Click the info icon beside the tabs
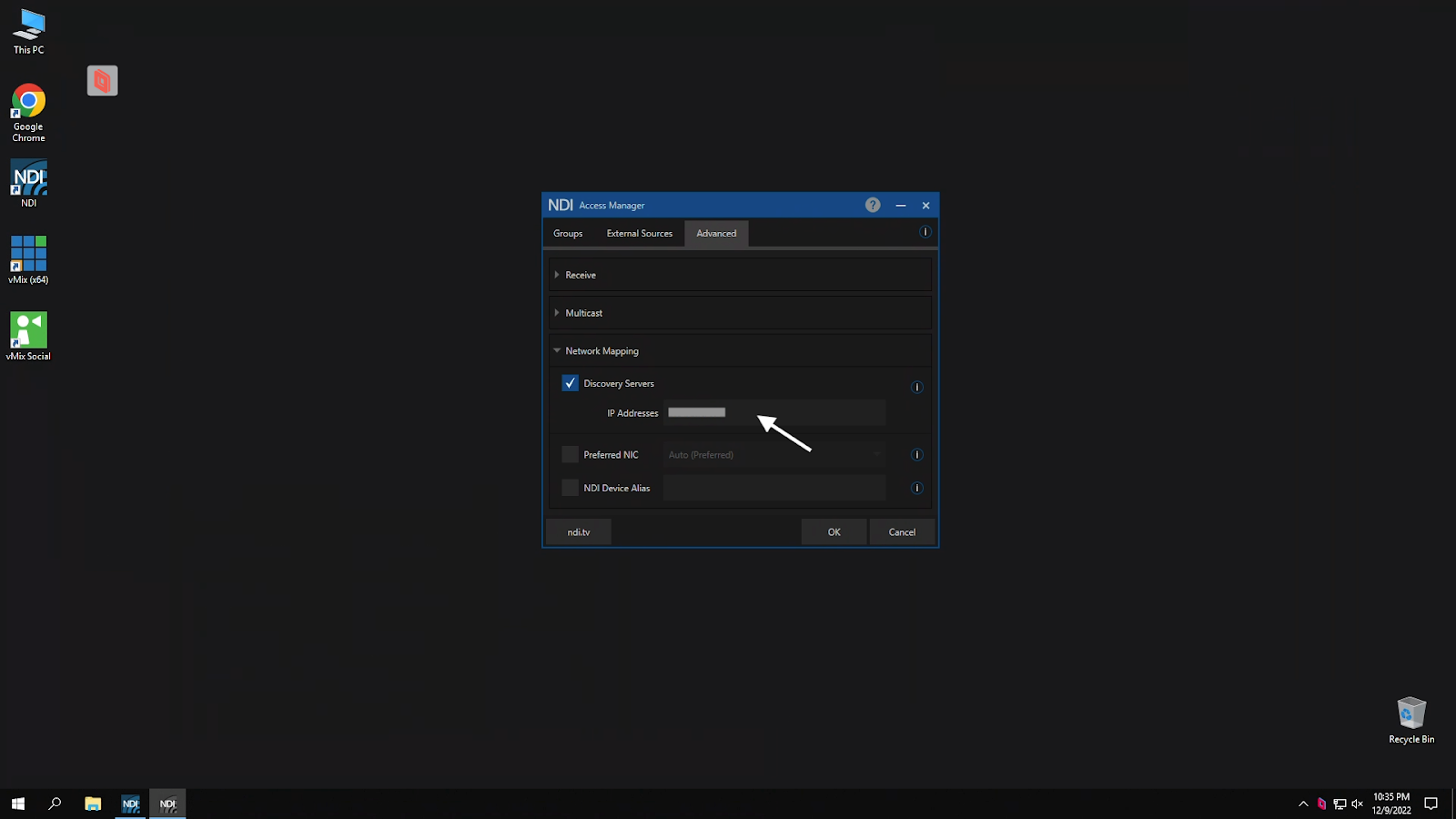The image size is (1456, 819). 925,232
